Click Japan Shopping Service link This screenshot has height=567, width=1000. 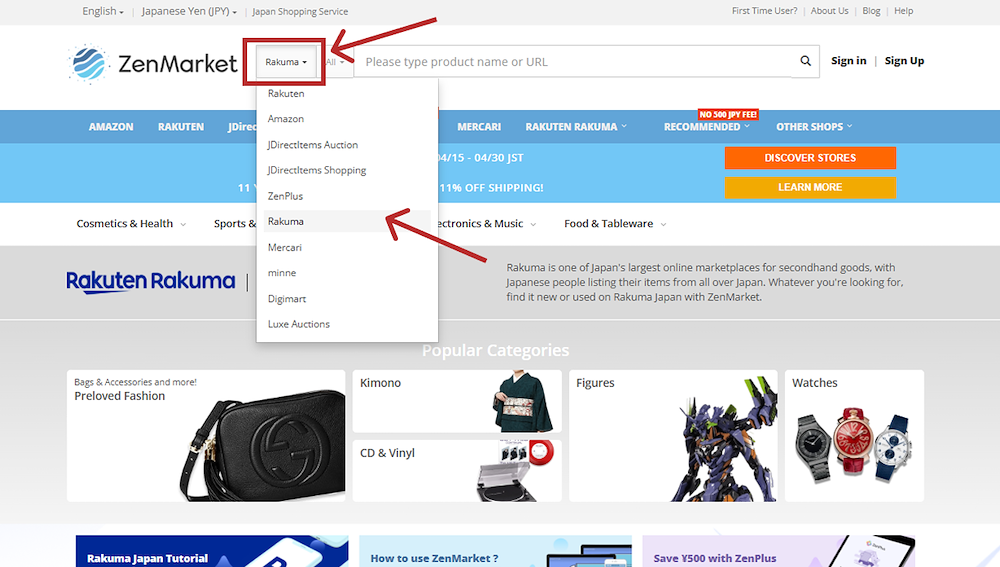pos(300,11)
